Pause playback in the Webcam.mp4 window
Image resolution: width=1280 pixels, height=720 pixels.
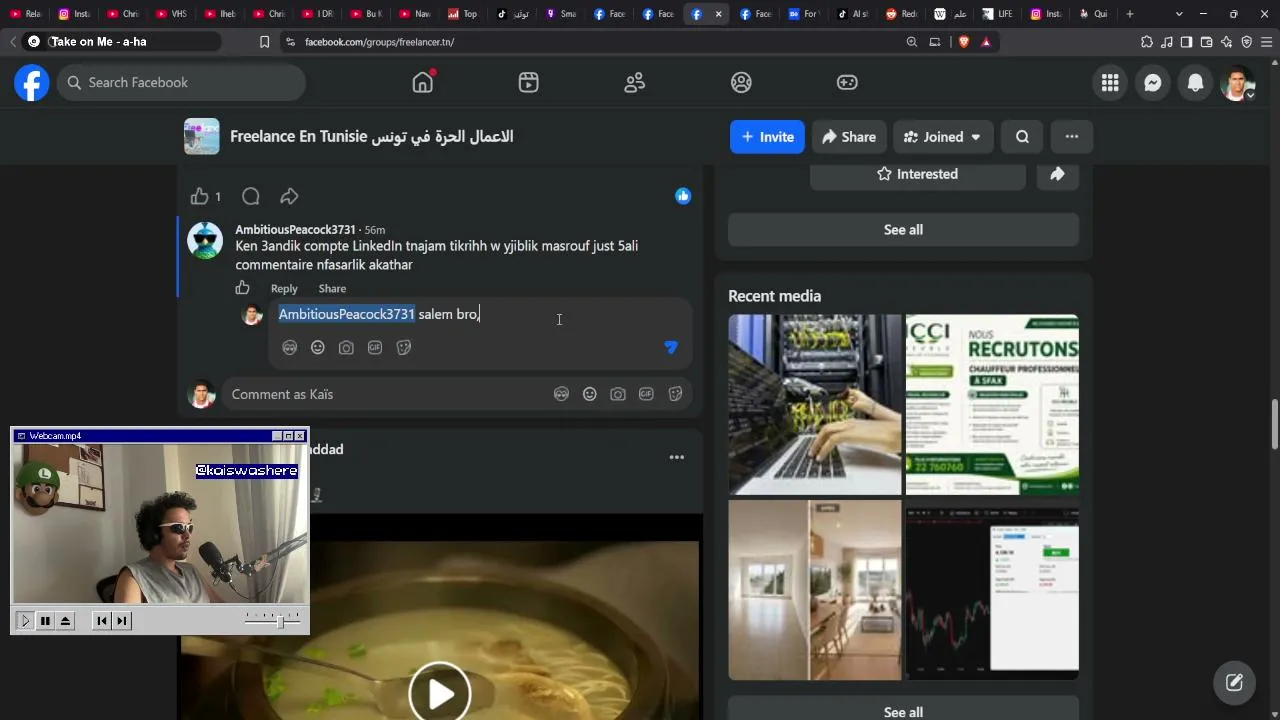click(45, 621)
